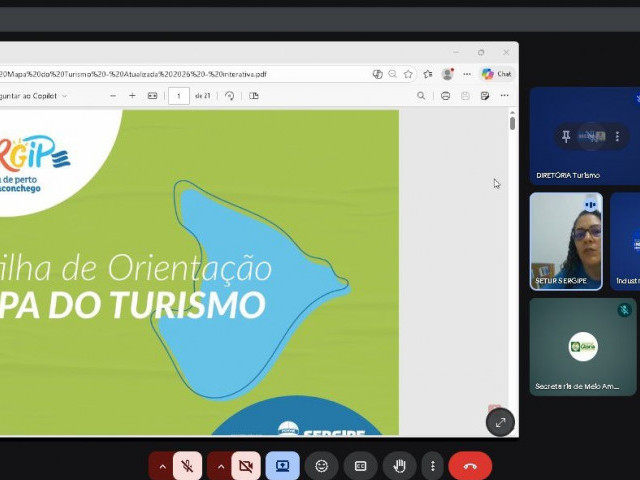The image size is (640, 480).
Task: Click the present screen button
Action: pyautogui.click(x=283, y=466)
